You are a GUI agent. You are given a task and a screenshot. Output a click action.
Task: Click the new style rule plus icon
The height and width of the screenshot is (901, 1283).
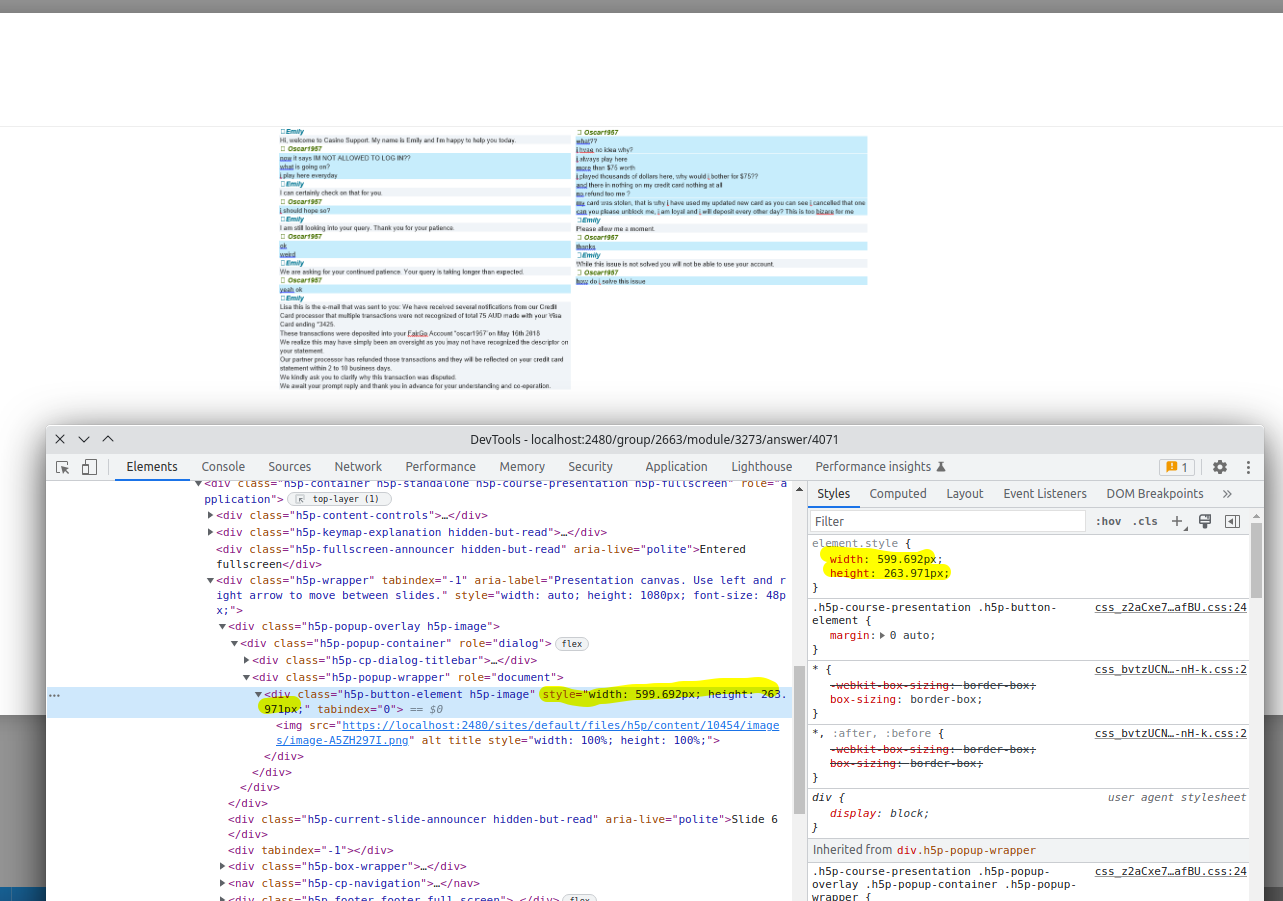[1177, 521]
